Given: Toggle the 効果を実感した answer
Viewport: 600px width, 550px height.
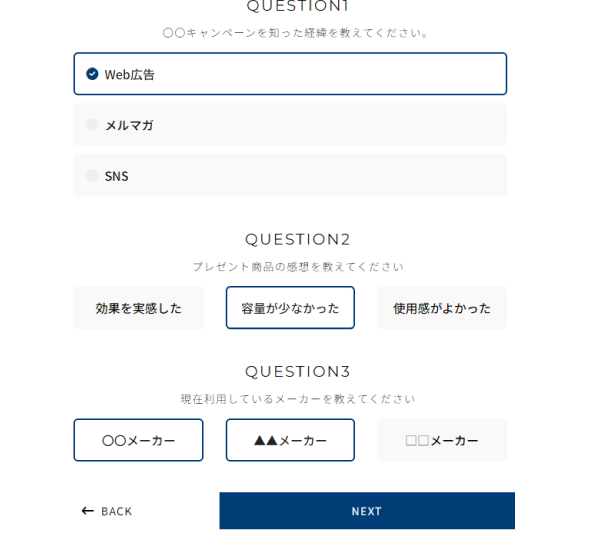Looking at the screenshot, I should pos(138,308).
